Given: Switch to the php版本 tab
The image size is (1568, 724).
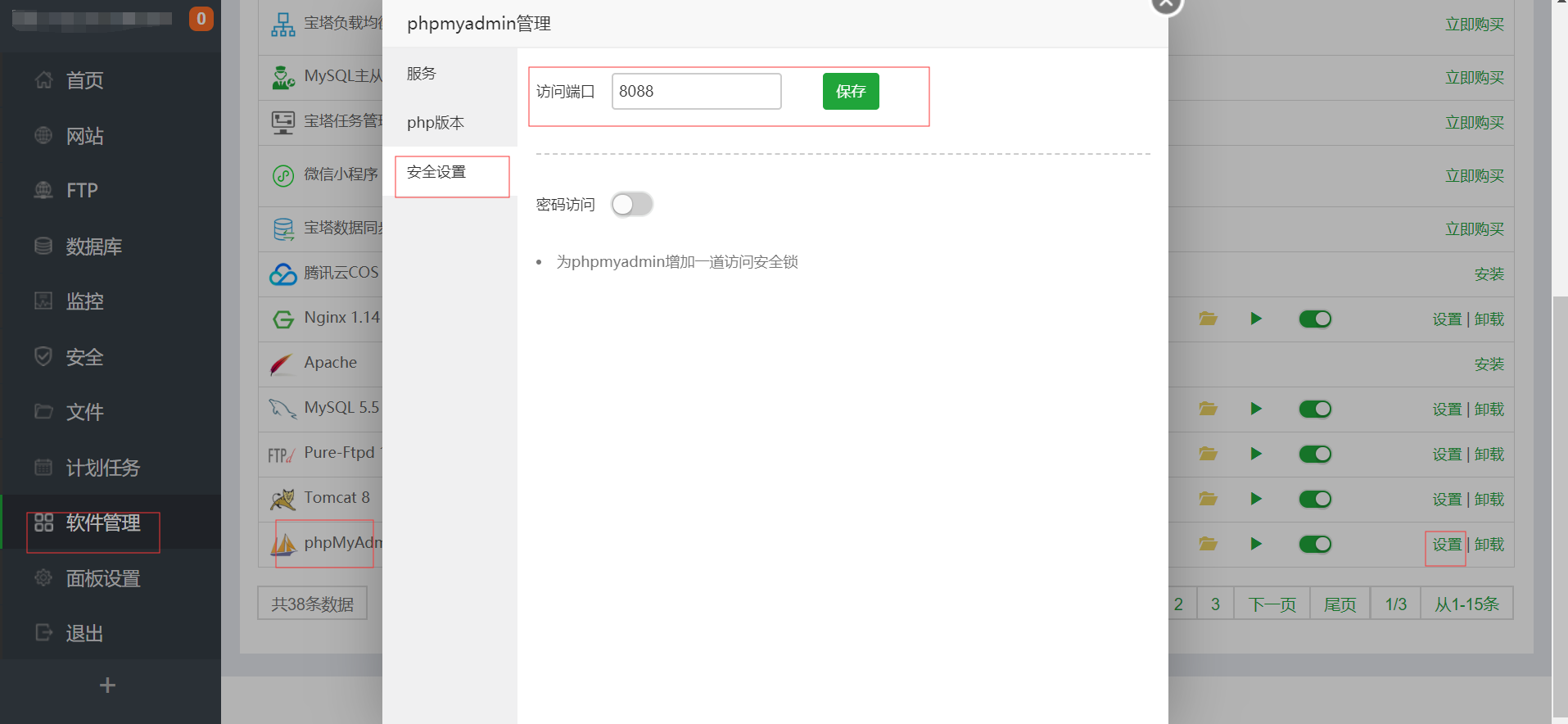Looking at the screenshot, I should tap(450, 123).
